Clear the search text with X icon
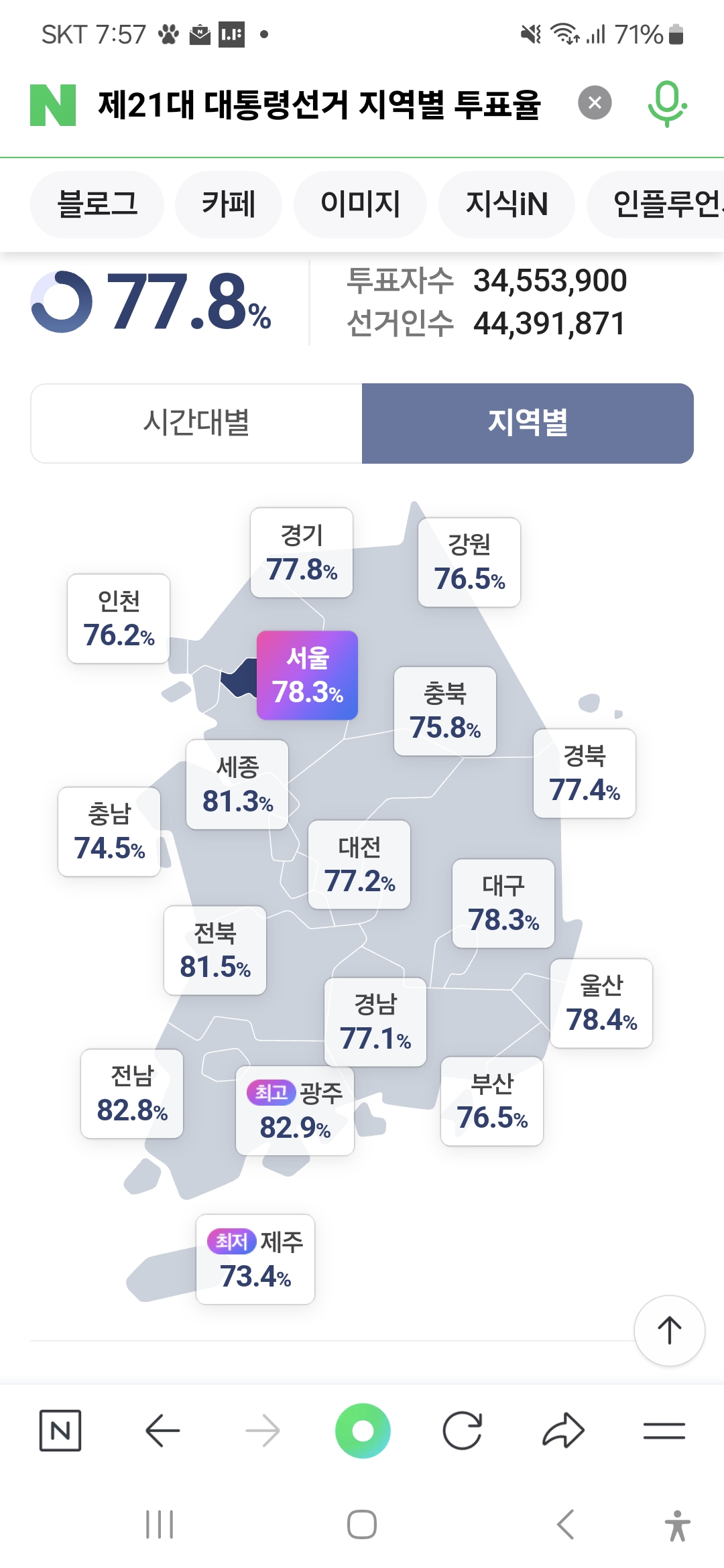Screen dimensions: 724x1568 (x=595, y=103)
